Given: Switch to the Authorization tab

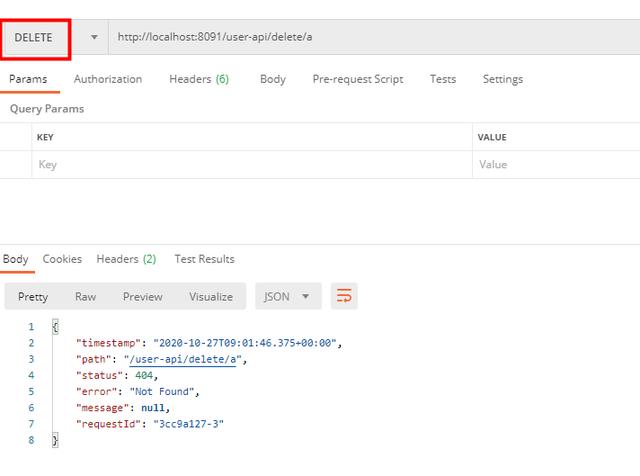Looking at the screenshot, I should pos(108,79).
